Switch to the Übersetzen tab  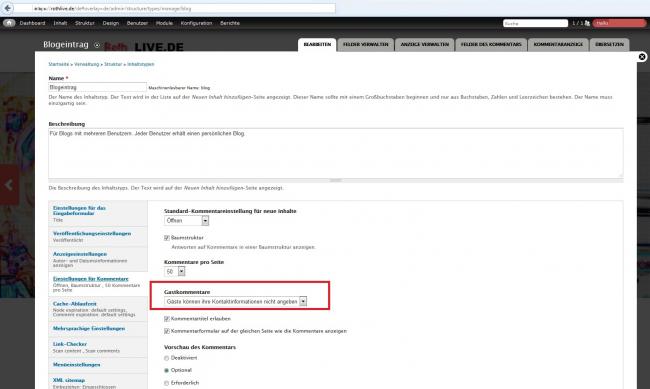pyautogui.click(x=609, y=45)
